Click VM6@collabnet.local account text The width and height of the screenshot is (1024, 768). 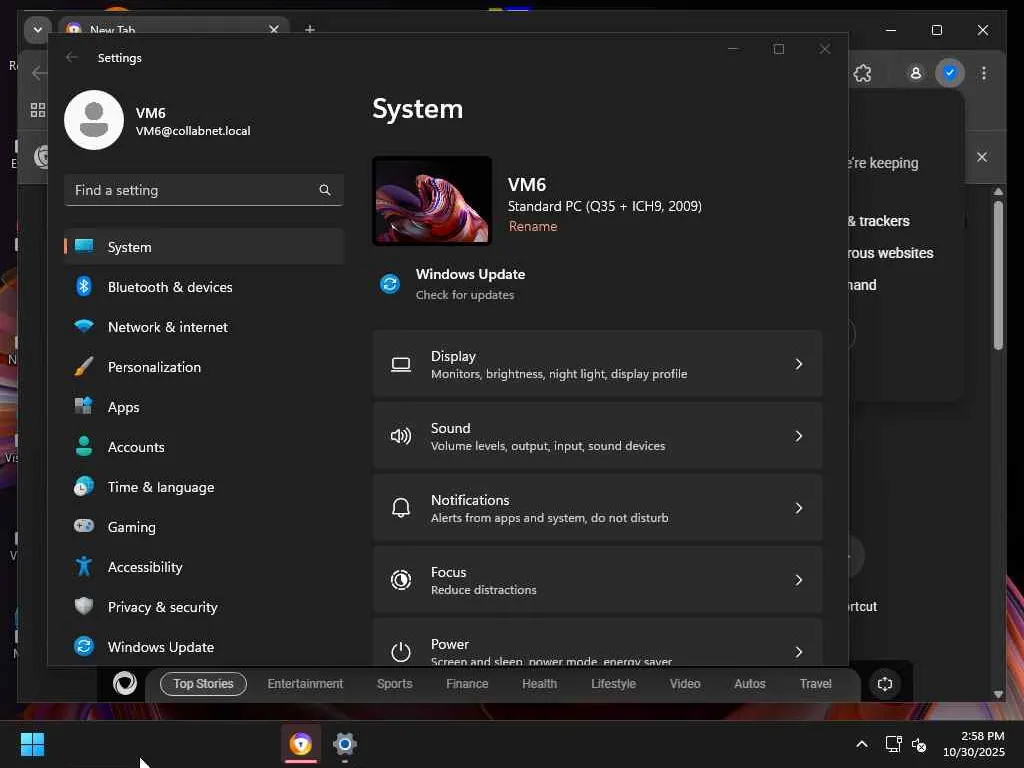tap(193, 131)
